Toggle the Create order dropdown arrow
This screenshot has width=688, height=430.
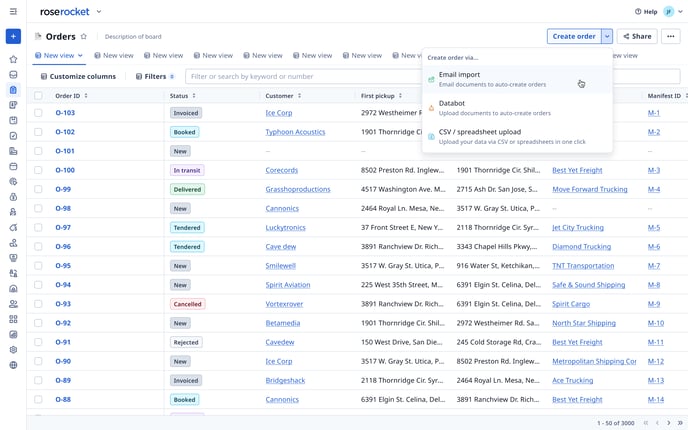point(607,36)
